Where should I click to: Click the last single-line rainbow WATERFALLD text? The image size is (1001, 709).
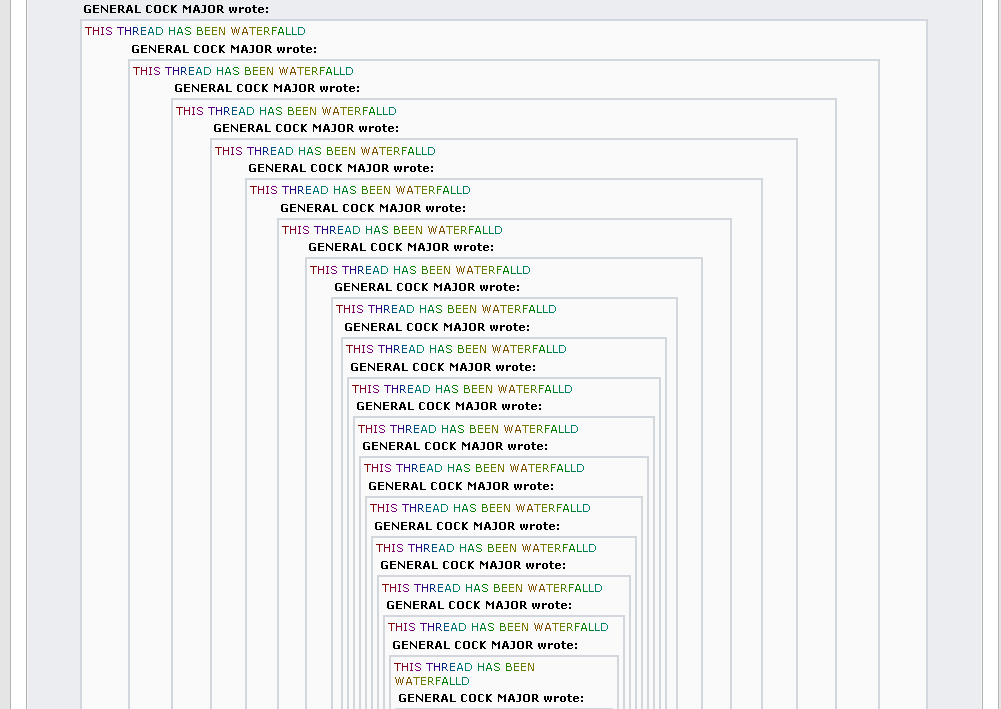click(x=498, y=627)
